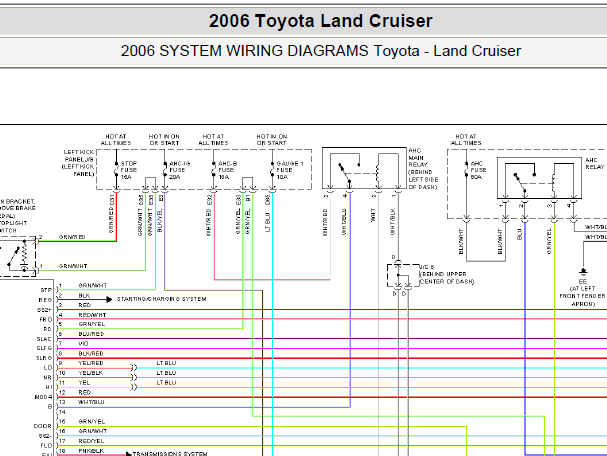Click the AHC MAIN RELAY description text
Viewport: 607px width, 456px height.
coord(423,169)
